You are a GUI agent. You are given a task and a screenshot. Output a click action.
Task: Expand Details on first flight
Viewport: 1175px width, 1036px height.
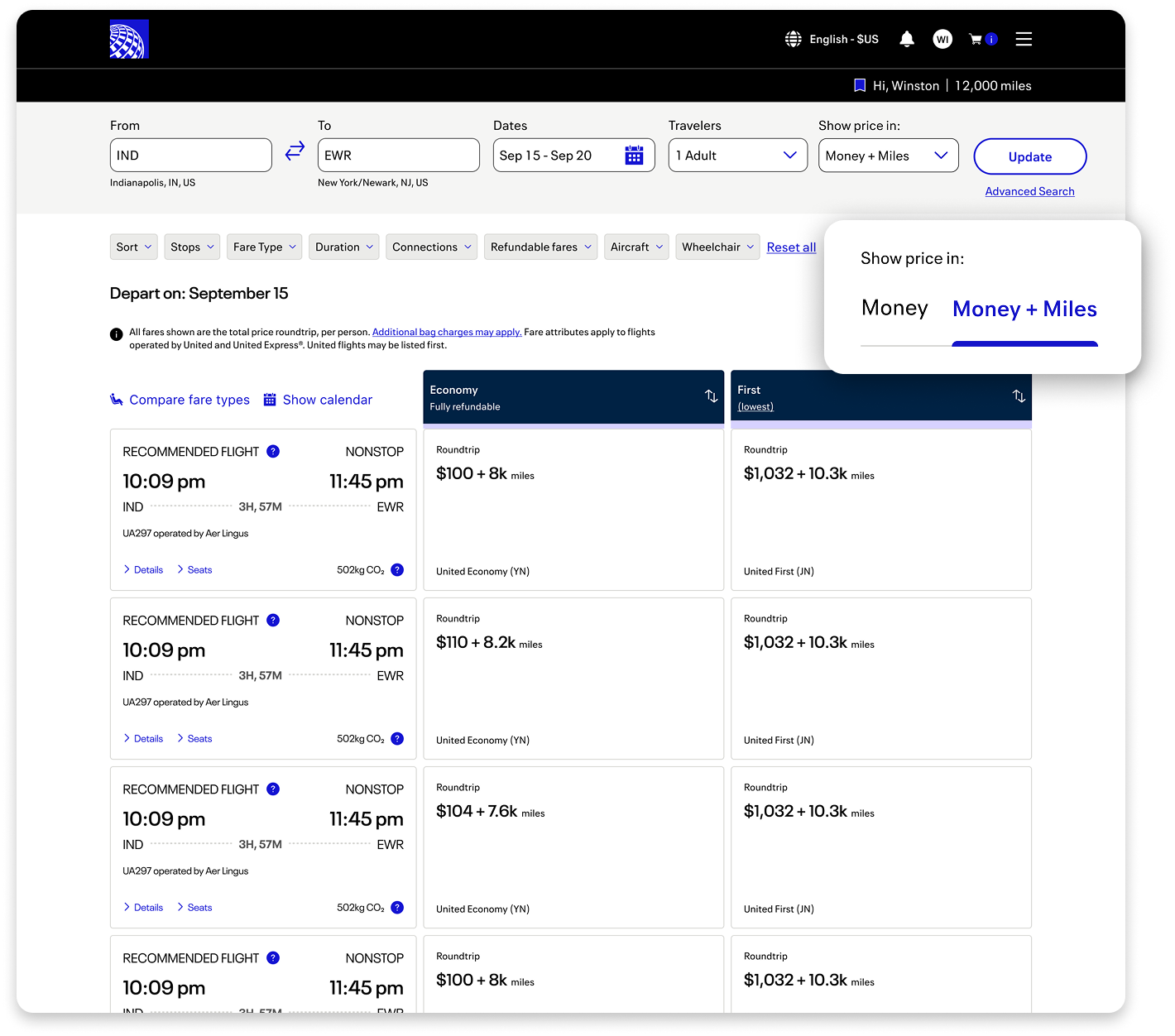(x=143, y=569)
